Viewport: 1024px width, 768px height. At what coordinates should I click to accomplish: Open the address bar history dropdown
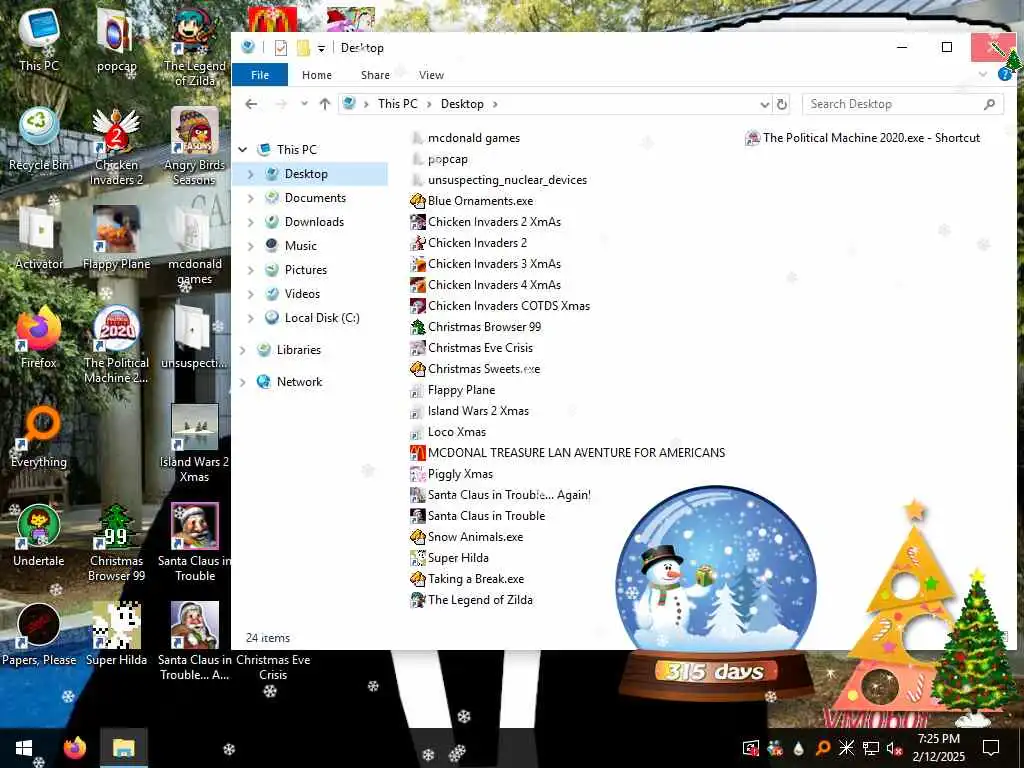(764, 104)
